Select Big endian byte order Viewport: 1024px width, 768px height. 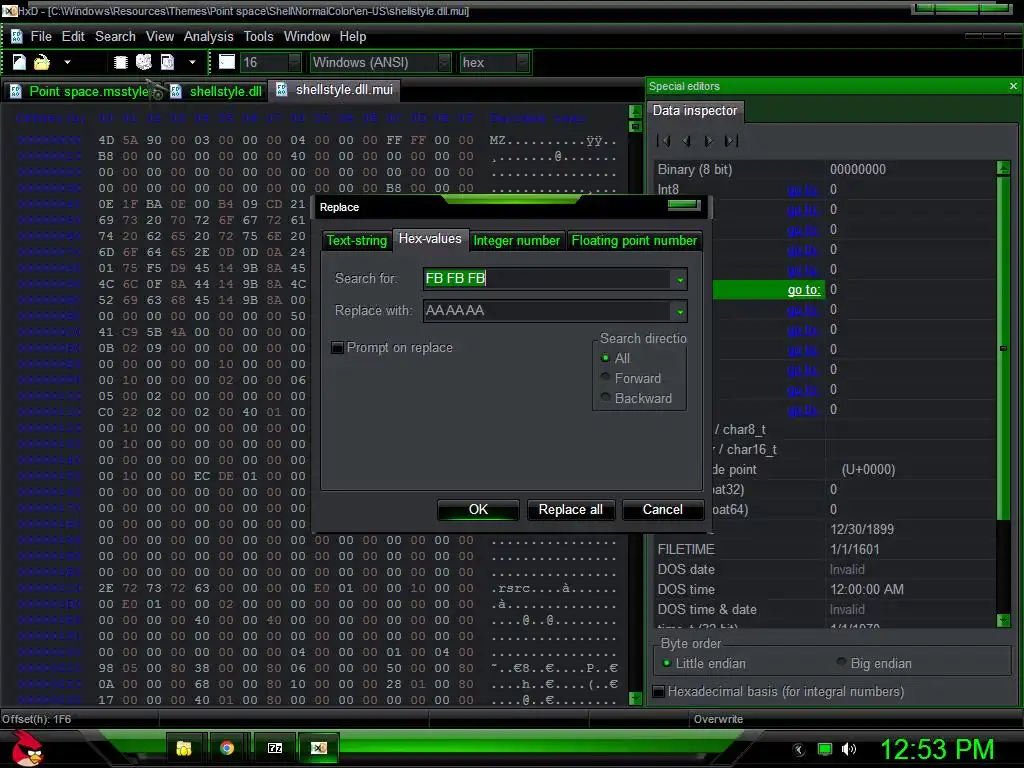pos(842,663)
